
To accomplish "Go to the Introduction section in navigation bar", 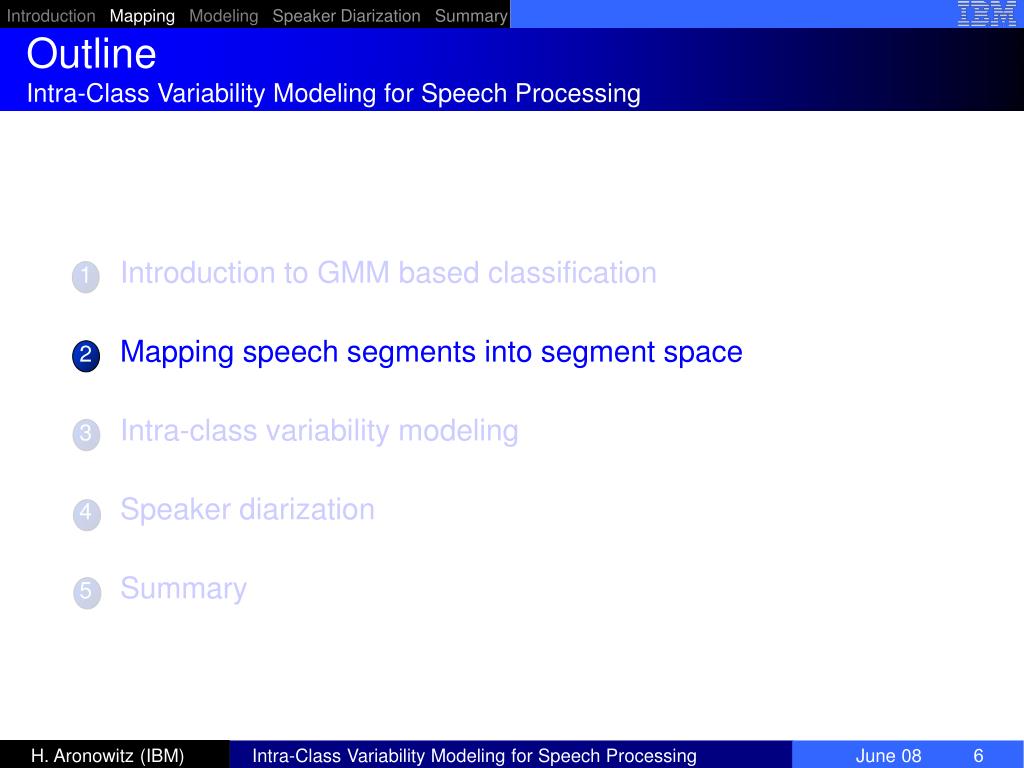I will click(x=51, y=16).
